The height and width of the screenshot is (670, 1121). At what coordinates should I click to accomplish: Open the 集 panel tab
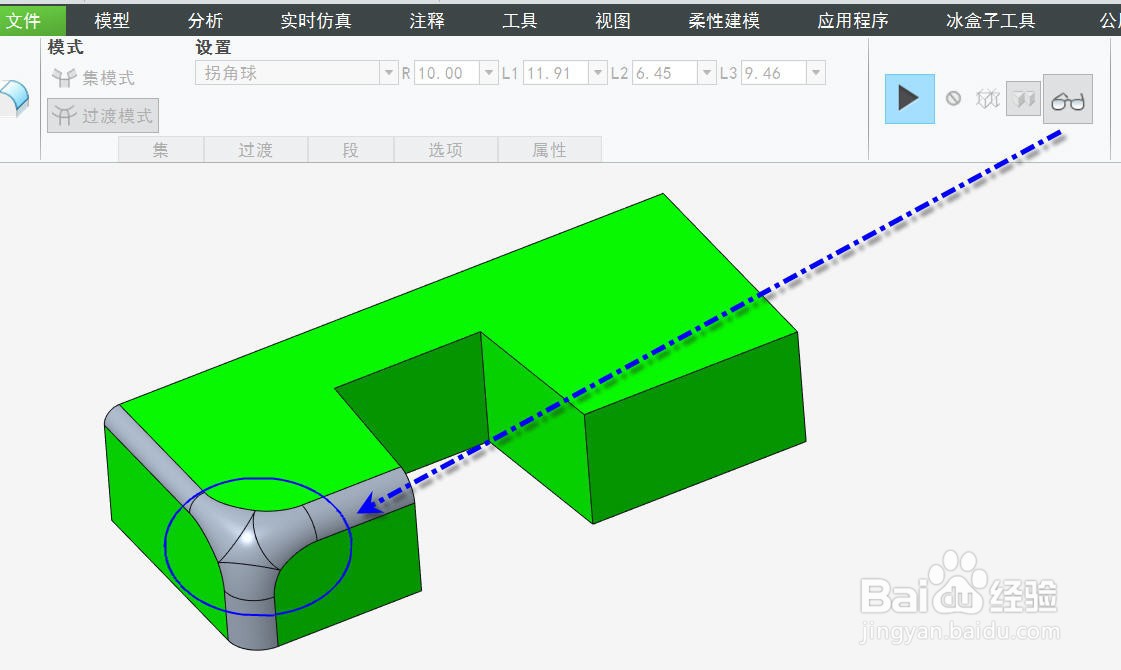(x=161, y=149)
